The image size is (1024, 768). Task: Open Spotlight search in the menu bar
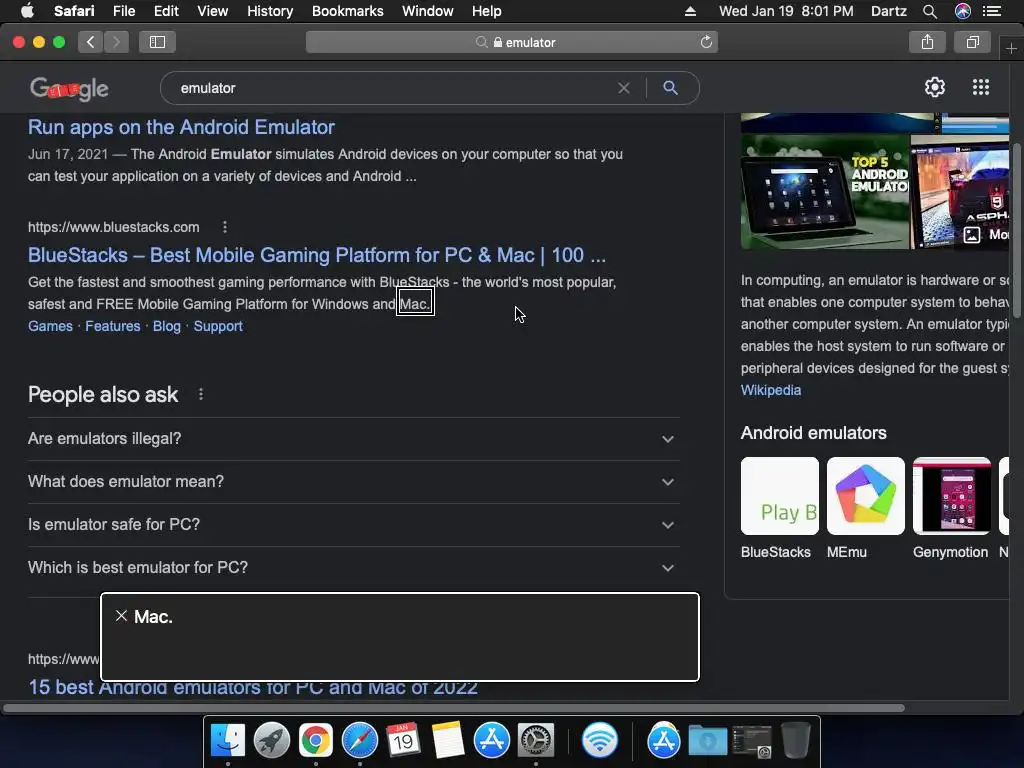(x=930, y=11)
